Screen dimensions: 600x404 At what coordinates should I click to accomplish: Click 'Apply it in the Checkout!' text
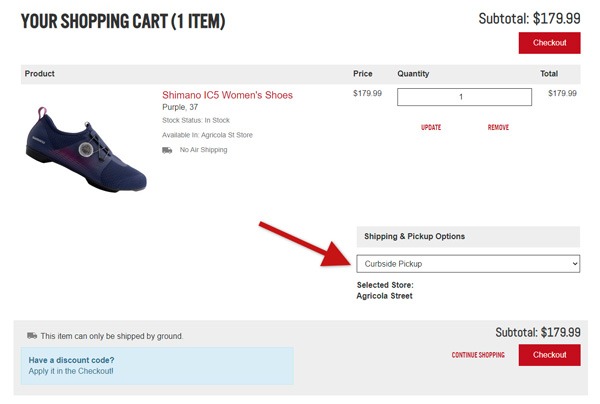71,371
